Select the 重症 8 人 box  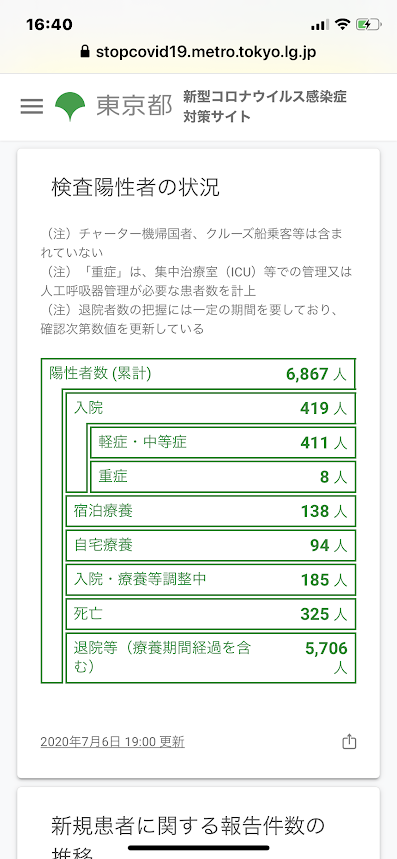pyautogui.click(x=223, y=477)
